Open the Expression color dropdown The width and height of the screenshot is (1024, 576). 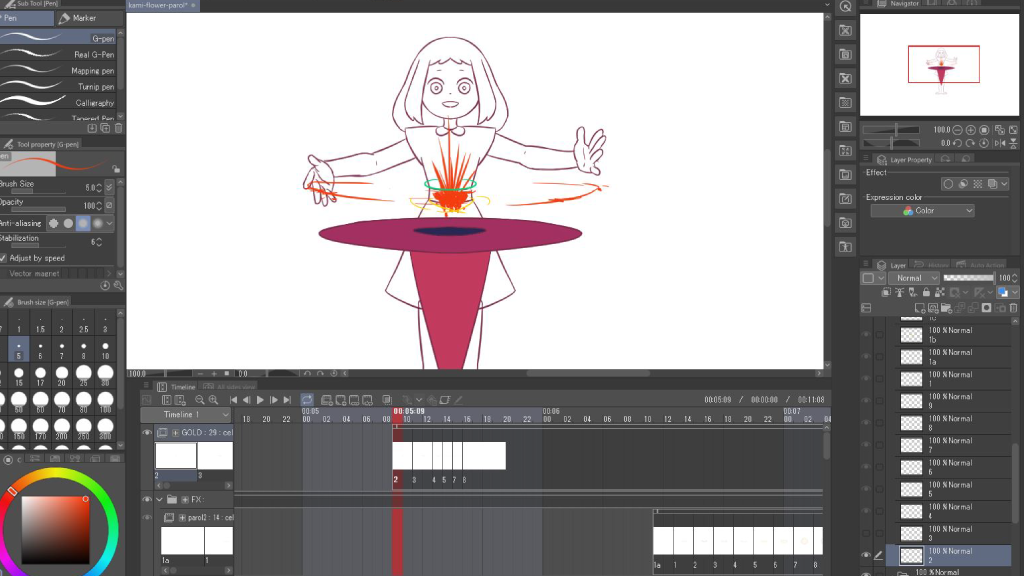tap(922, 211)
